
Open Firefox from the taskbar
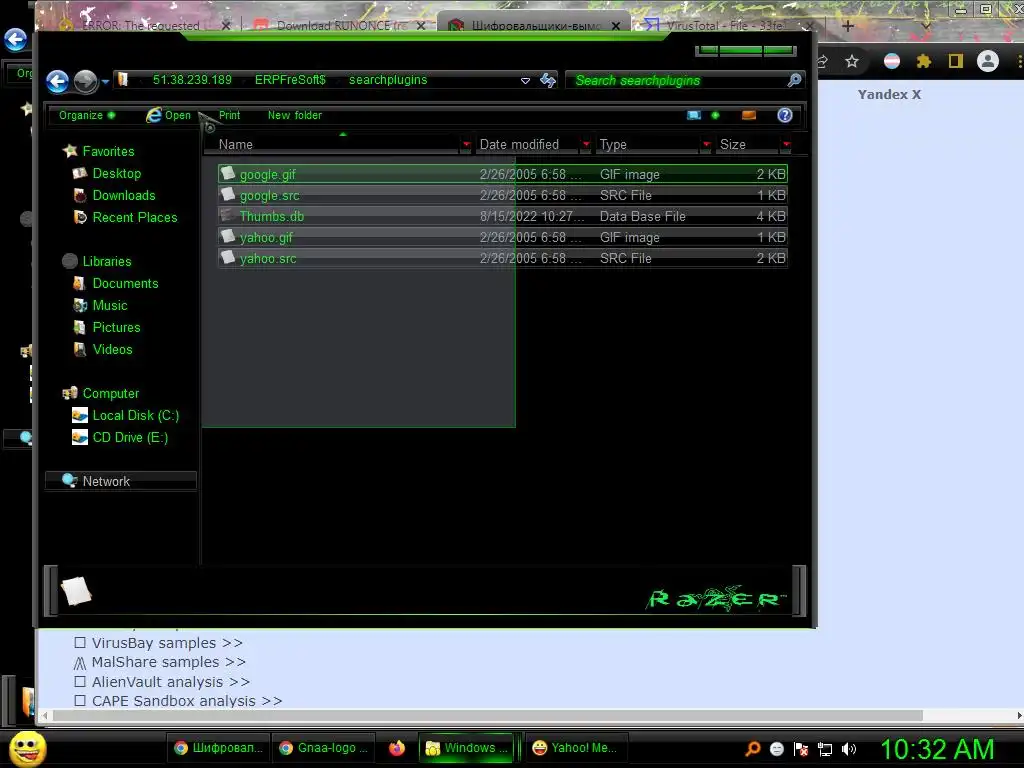coord(396,748)
